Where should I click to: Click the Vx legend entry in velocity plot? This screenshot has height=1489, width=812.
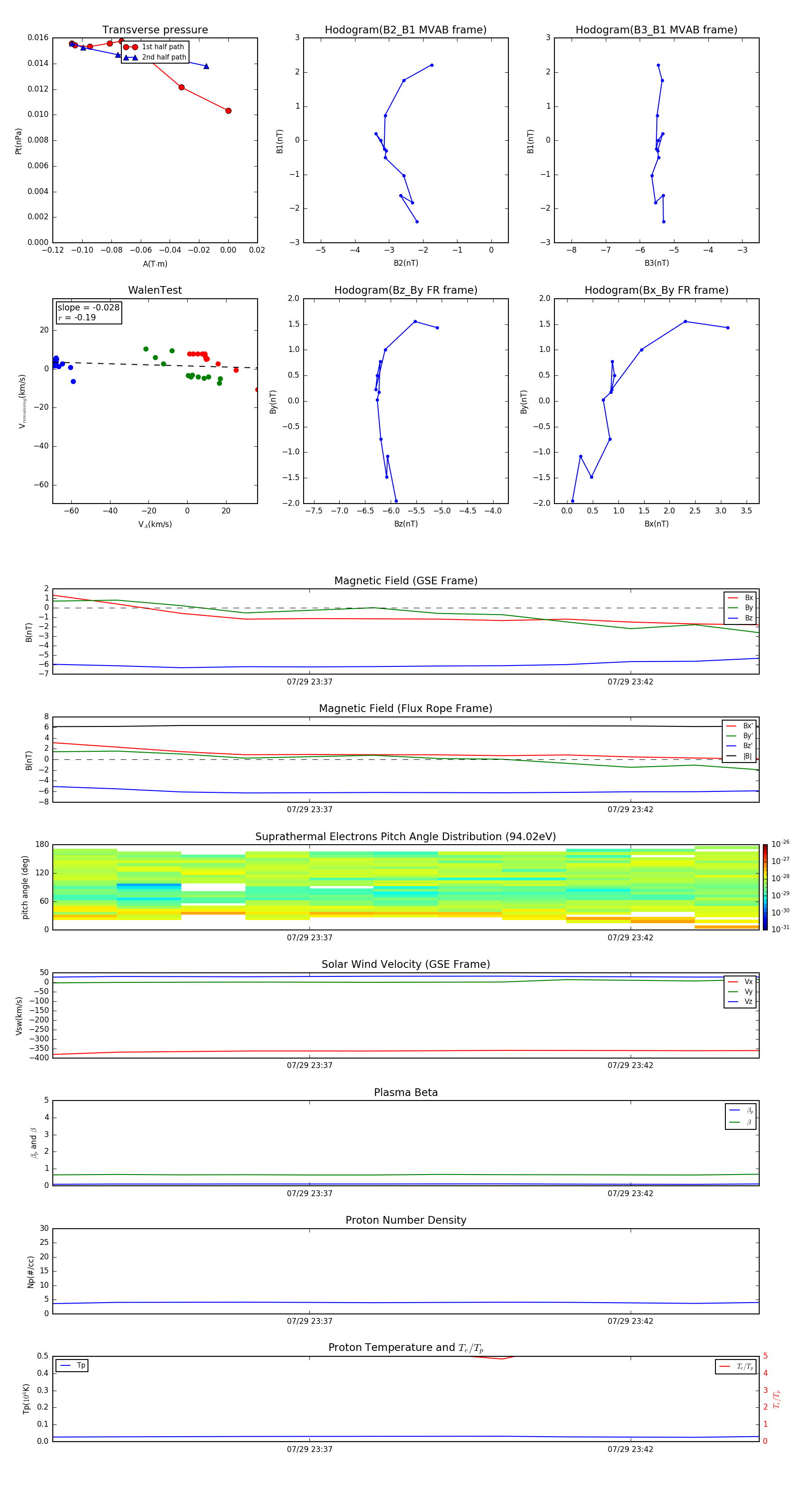740,981
